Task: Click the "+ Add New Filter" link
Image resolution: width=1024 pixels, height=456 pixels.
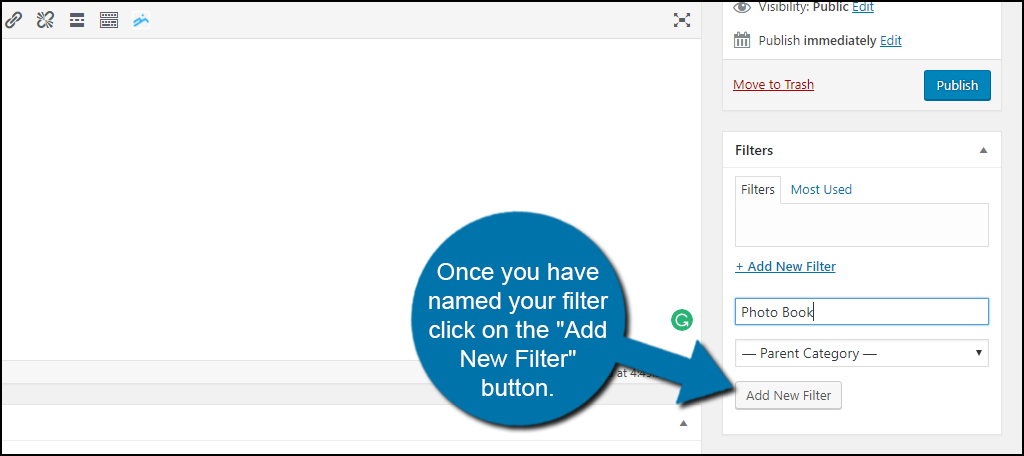Action: tap(785, 267)
